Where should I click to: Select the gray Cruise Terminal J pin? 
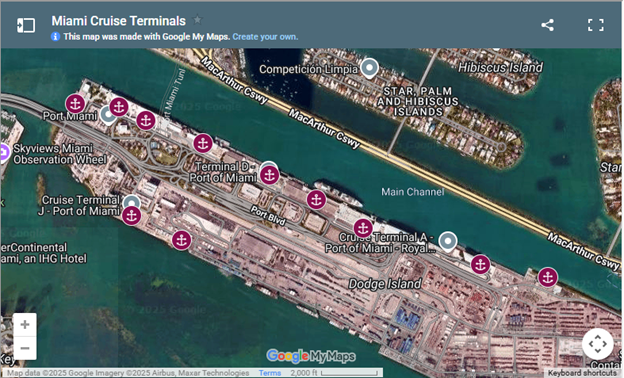(131, 202)
